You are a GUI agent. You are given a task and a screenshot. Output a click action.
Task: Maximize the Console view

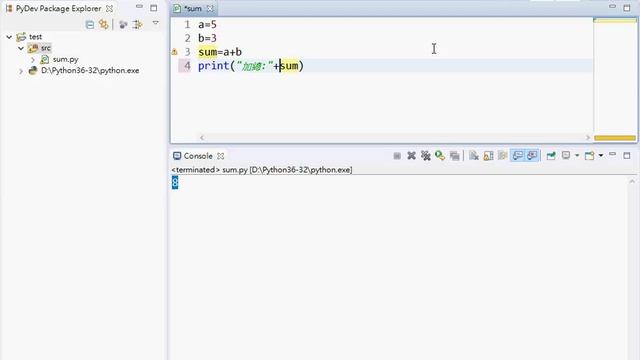click(x=627, y=156)
